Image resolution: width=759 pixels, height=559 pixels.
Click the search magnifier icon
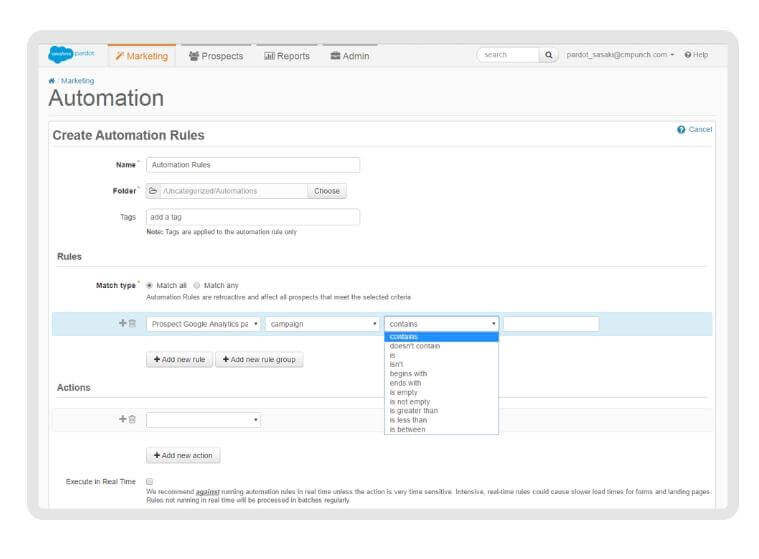550,55
